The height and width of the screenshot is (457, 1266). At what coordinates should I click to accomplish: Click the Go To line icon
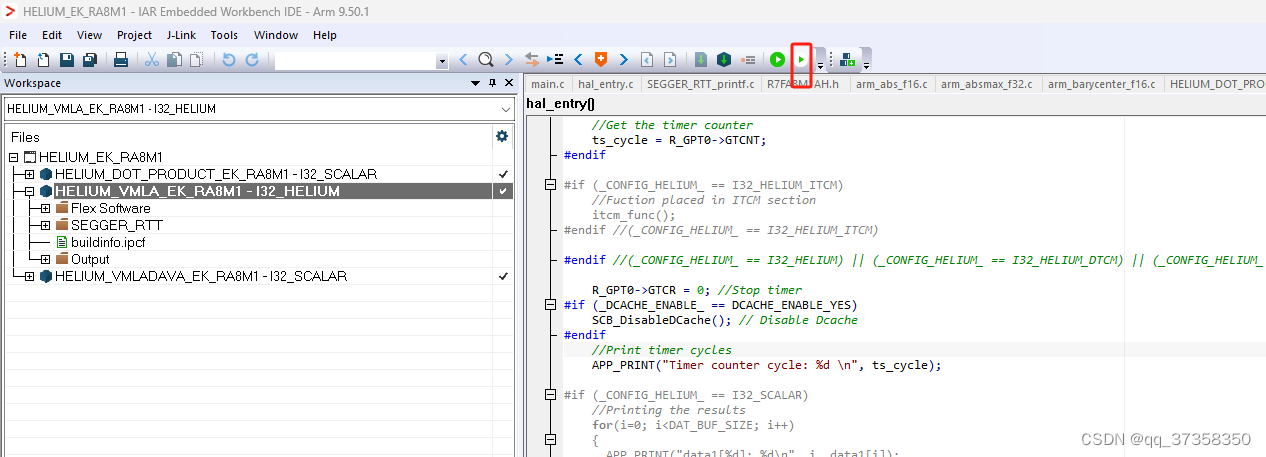(556, 60)
